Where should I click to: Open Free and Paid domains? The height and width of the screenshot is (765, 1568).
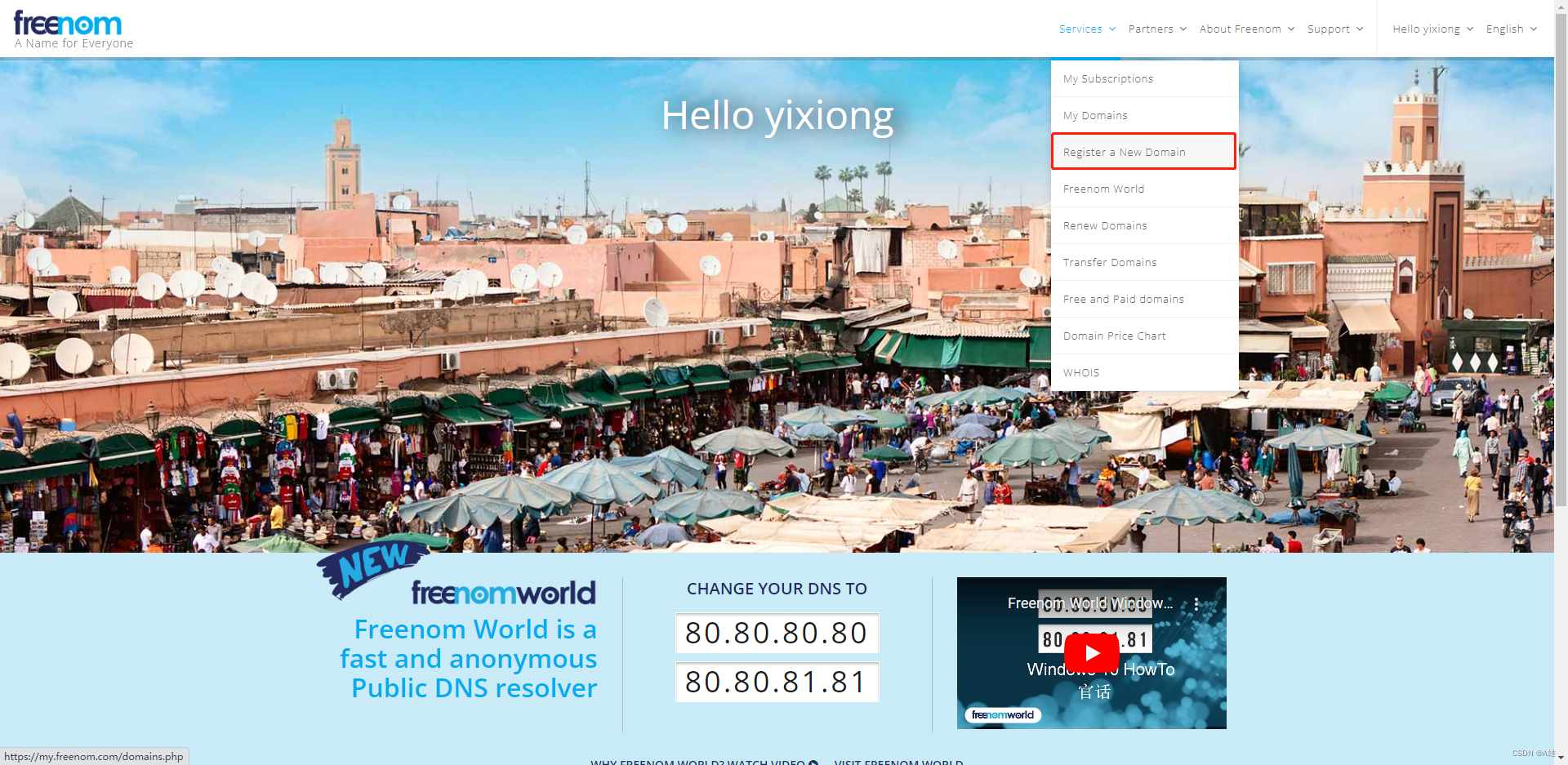click(1144, 299)
